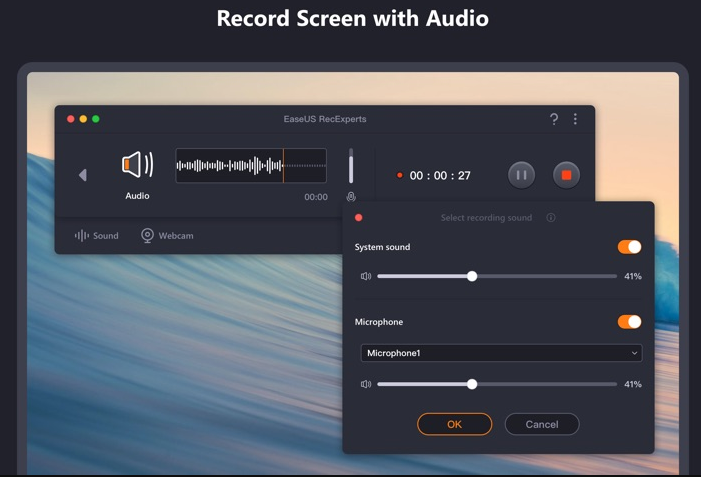Click the speaker icon beside Microphone slider
The width and height of the screenshot is (701, 477).
click(366, 384)
